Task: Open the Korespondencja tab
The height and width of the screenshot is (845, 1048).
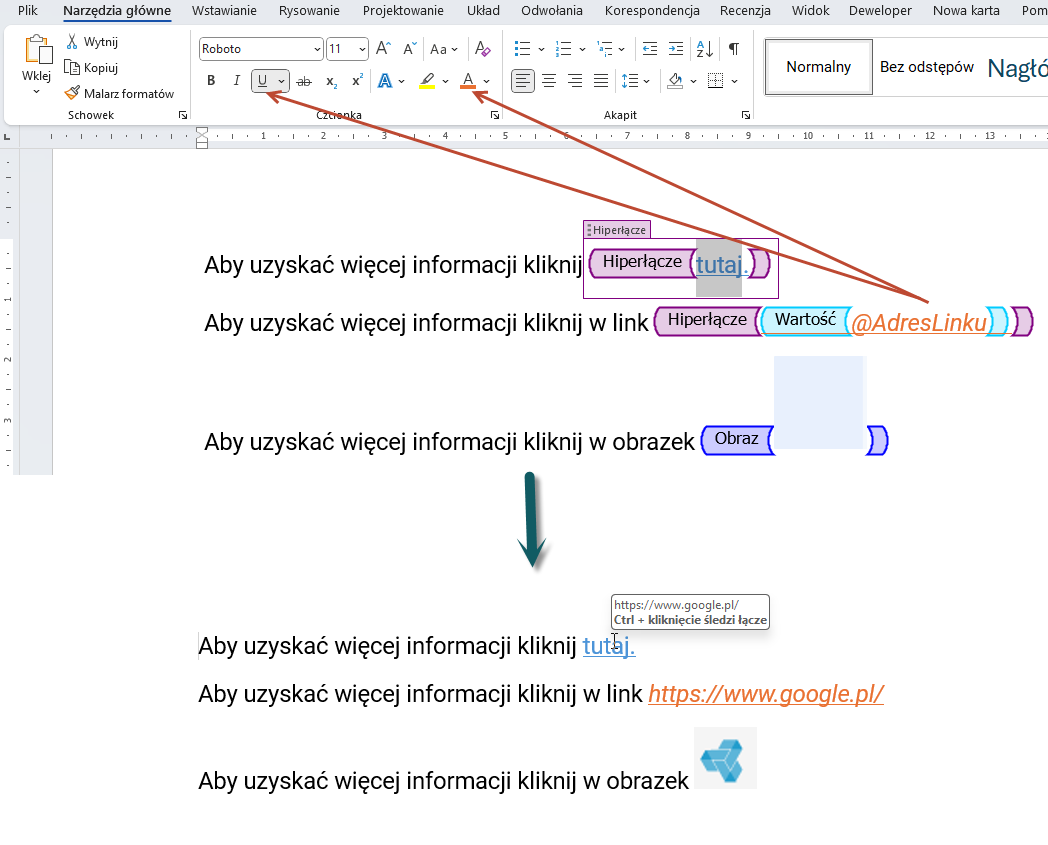Action: [652, 11]
